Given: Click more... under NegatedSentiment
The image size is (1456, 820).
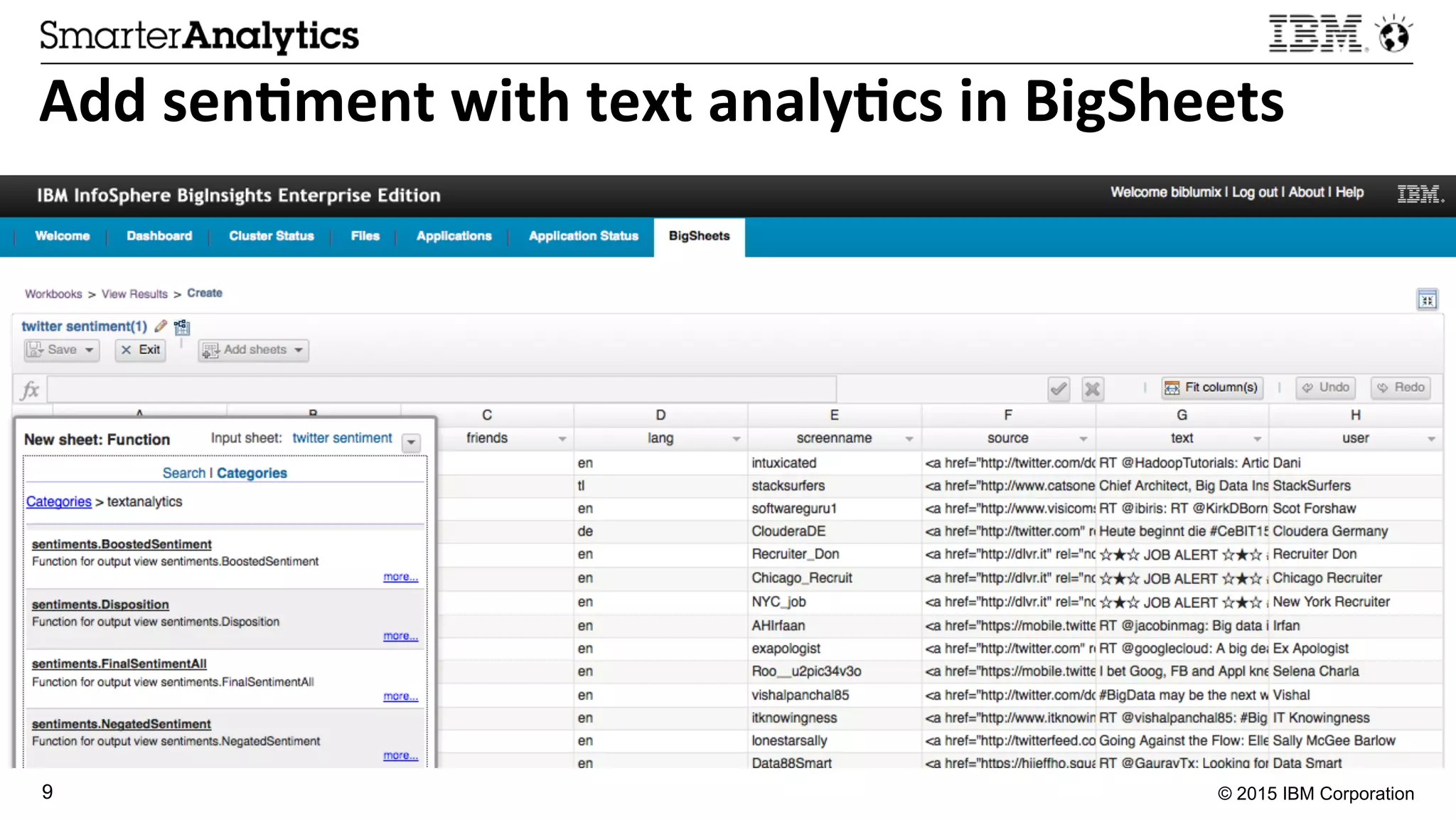Looking at the screenshot, I should click(400, 755).
